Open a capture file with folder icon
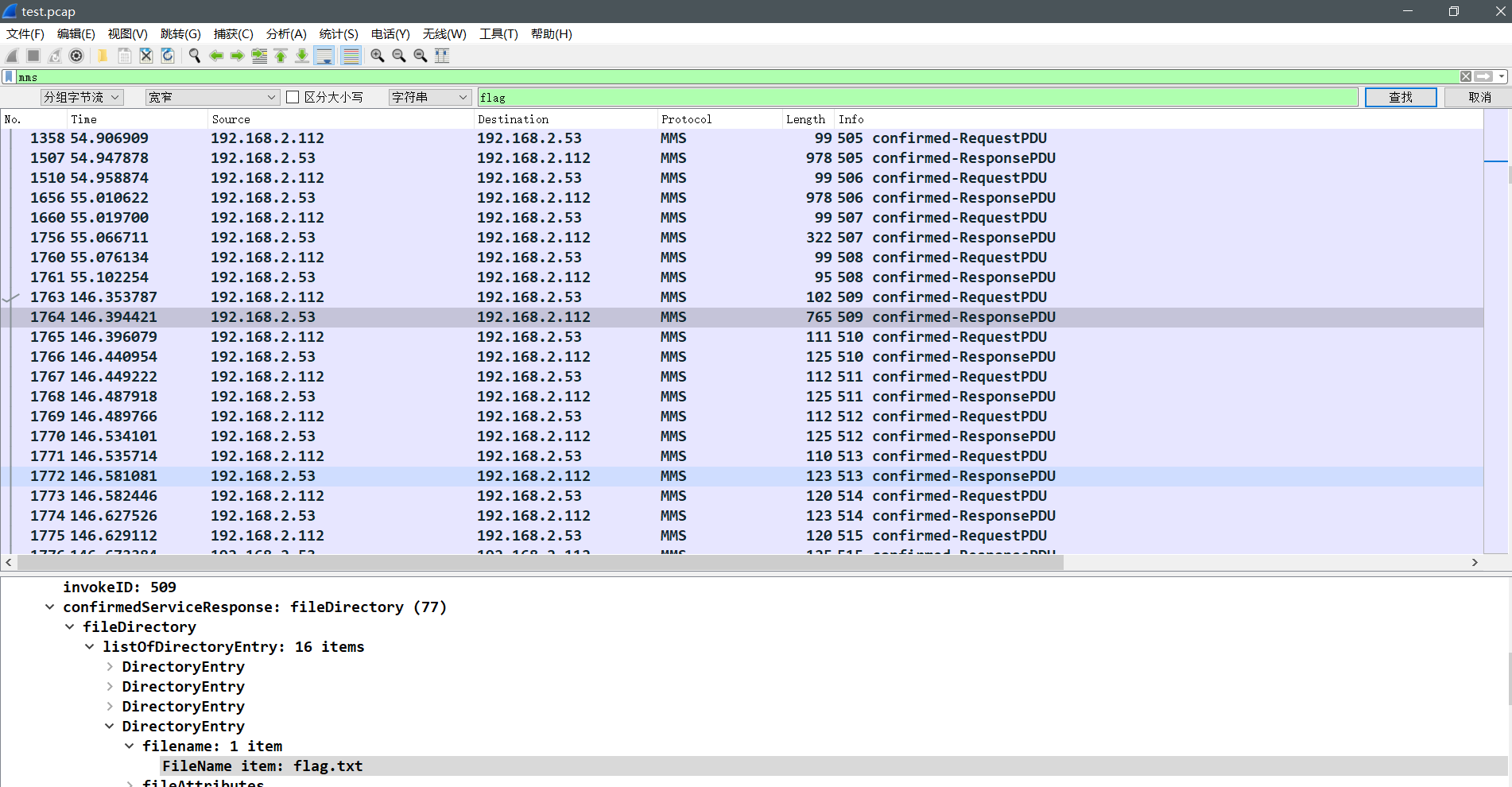Image resolution: width=1512 pixels, height=787 pixels. point(103,56)
